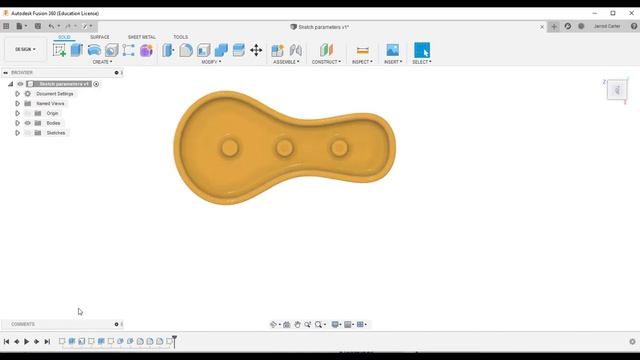This screenshot has width=640, height=360.
Task: Select the Hole tool
Action: (111, 50)
